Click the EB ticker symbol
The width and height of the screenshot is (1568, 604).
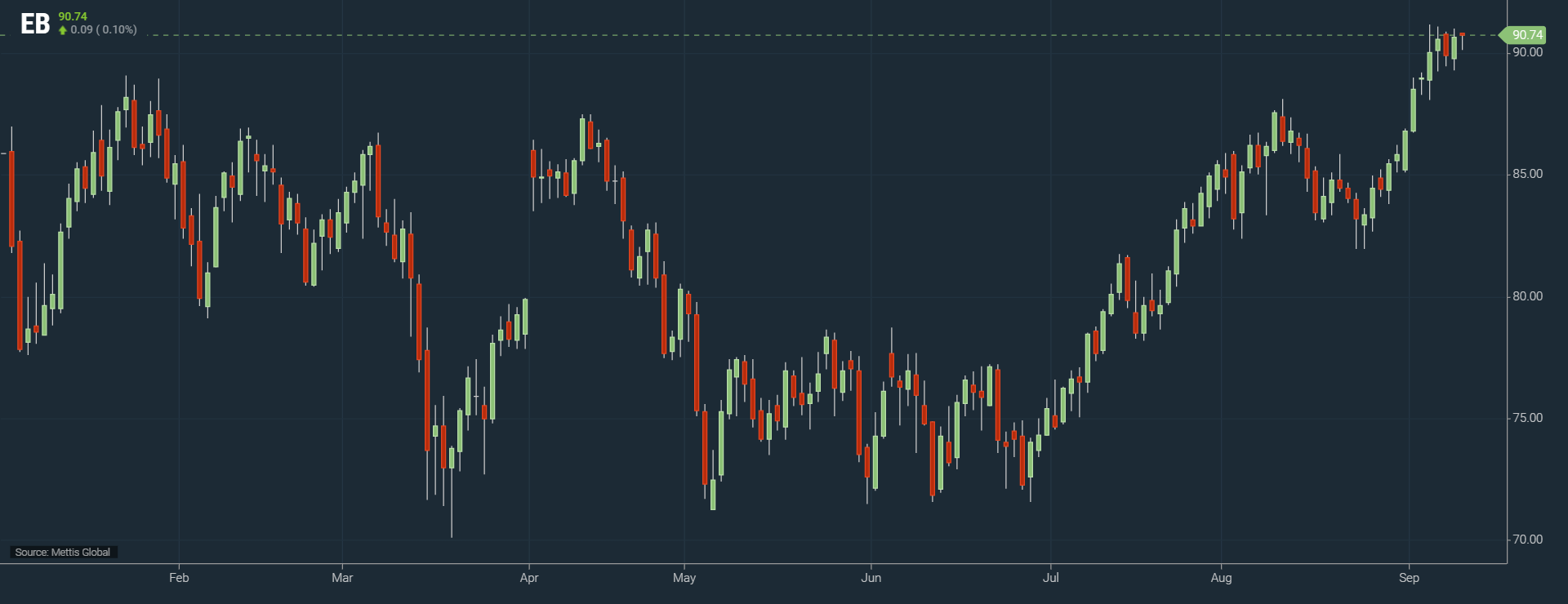point(35,24)
